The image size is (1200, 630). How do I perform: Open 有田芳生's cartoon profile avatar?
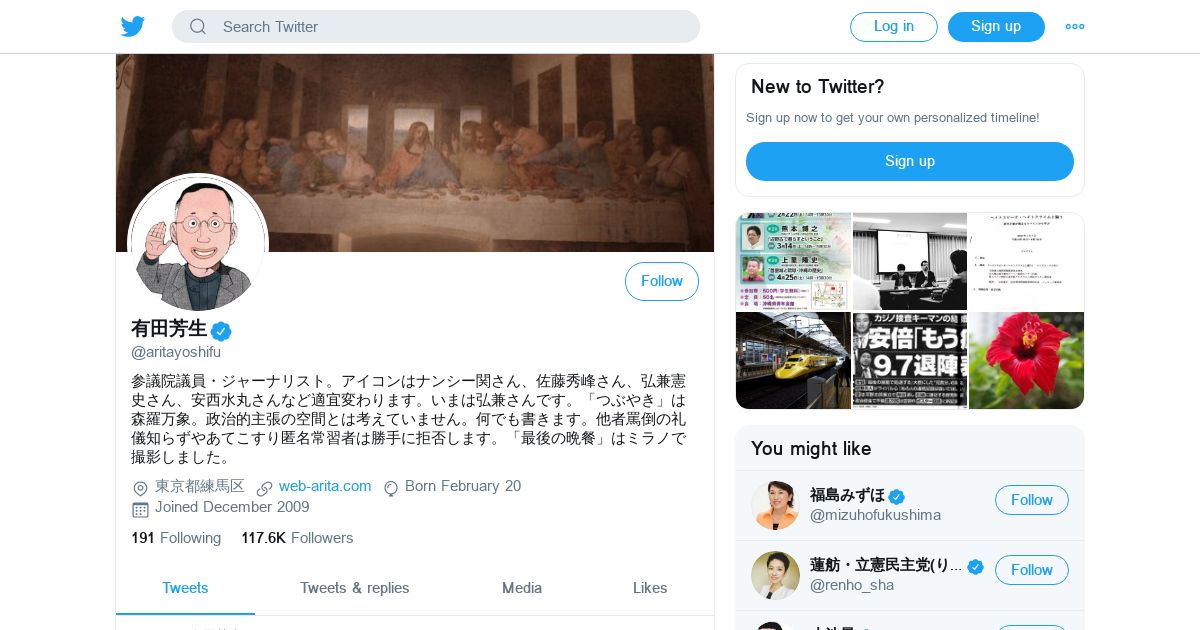[198, 244]
